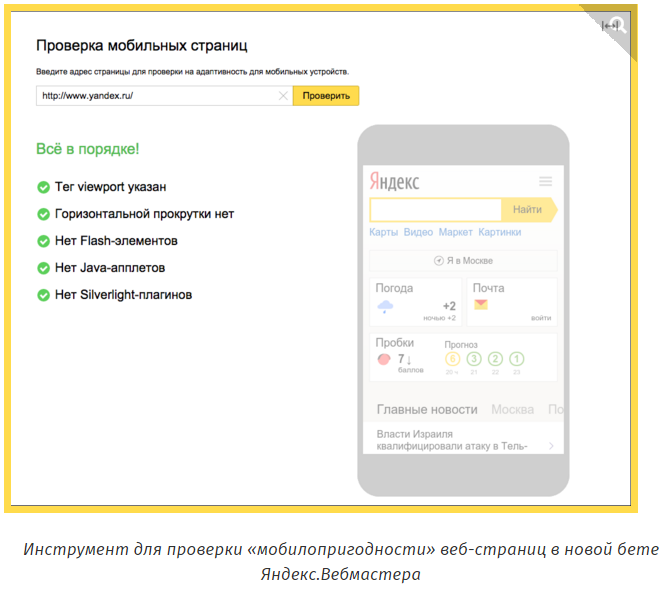This screenshot has width=667, height=593.
Task: Click the Проверка мобильных страниц heading
Action: tap(142, 46)
